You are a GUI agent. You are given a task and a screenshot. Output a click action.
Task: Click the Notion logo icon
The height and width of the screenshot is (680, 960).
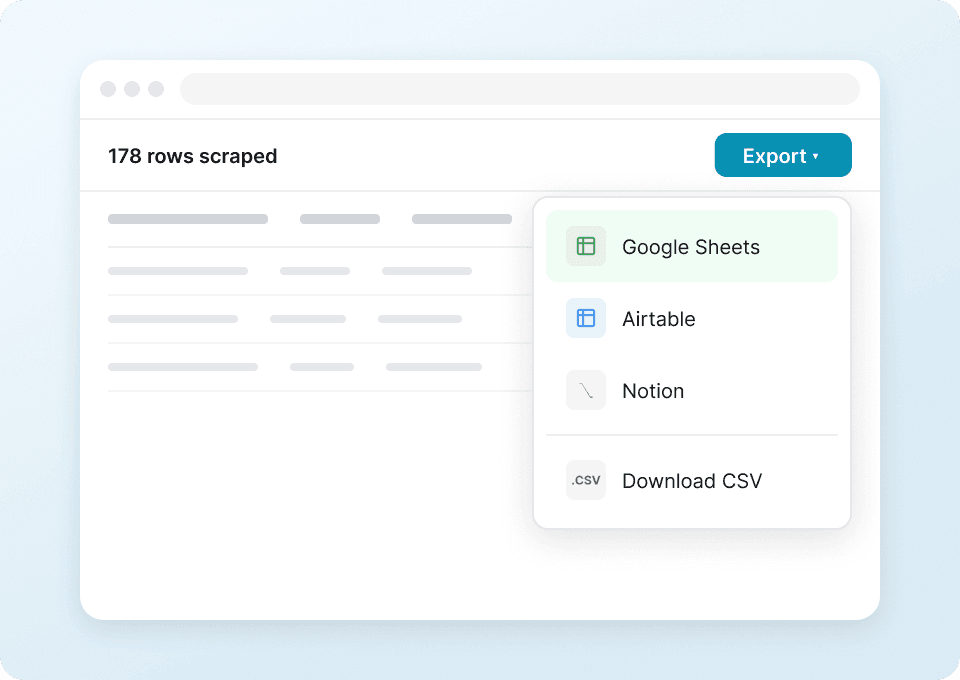(x=585, y=390)
